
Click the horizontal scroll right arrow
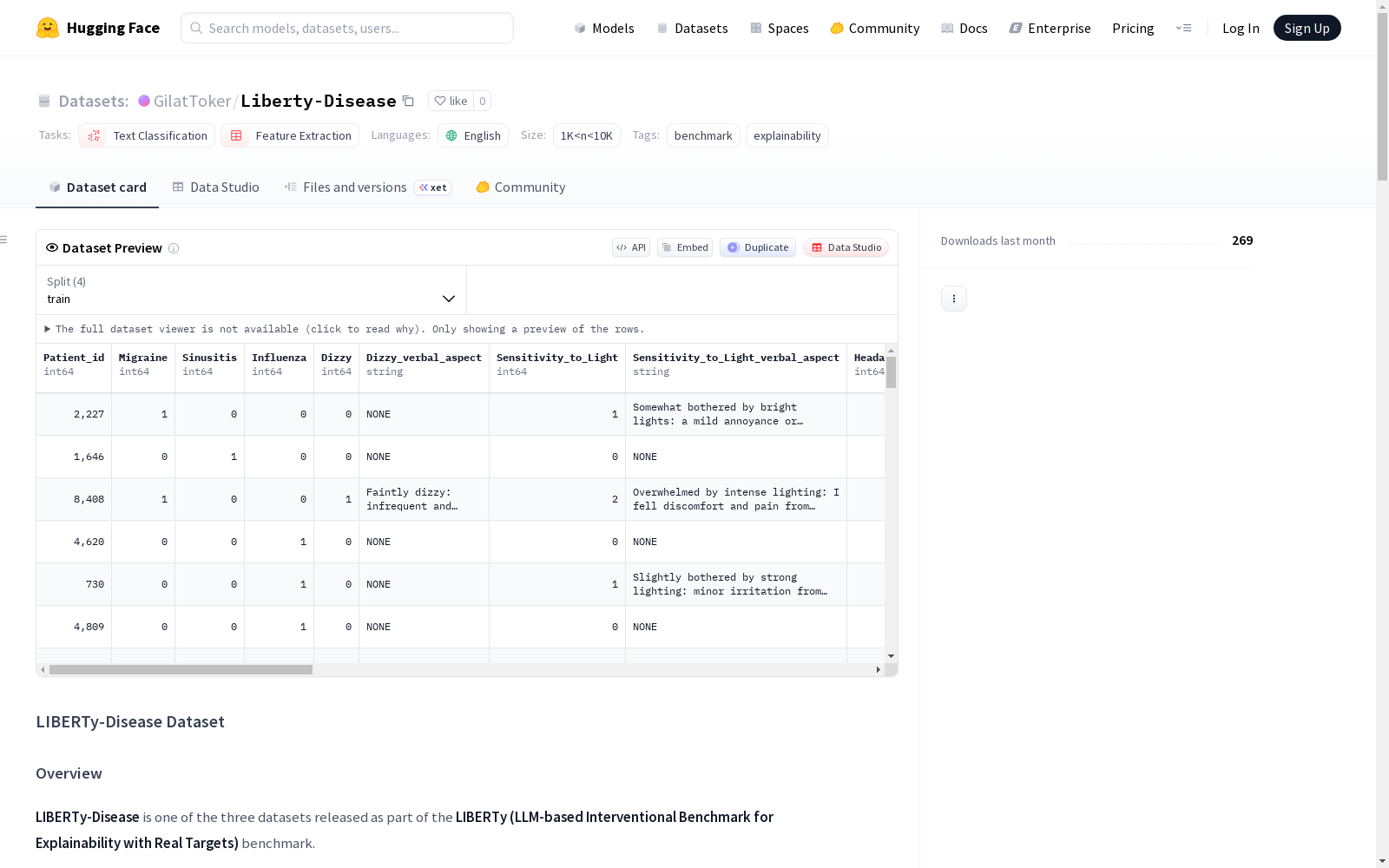(x=879, y=669)
